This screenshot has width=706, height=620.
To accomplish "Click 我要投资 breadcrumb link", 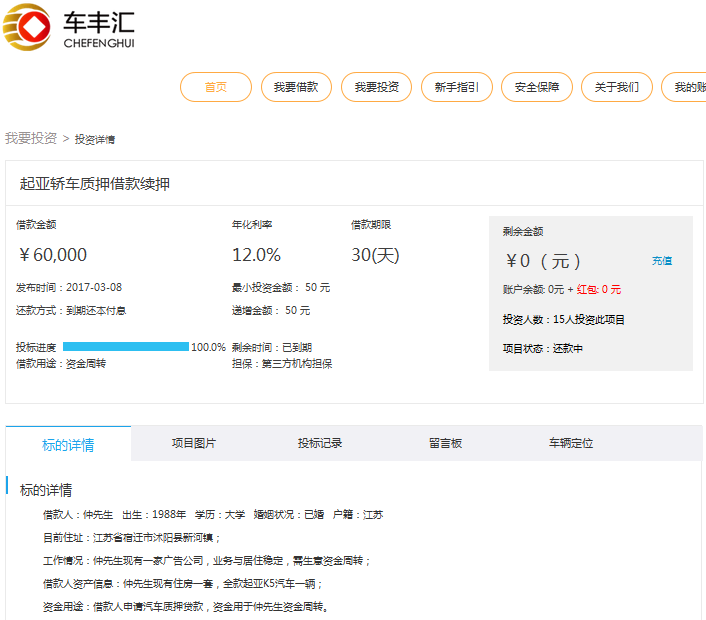I will point(31,138).
